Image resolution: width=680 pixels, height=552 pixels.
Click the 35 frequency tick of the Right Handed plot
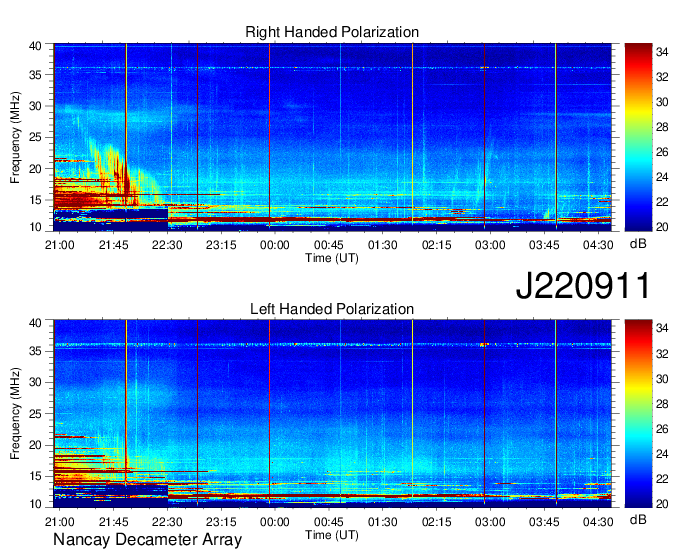(x=35, y=75)
